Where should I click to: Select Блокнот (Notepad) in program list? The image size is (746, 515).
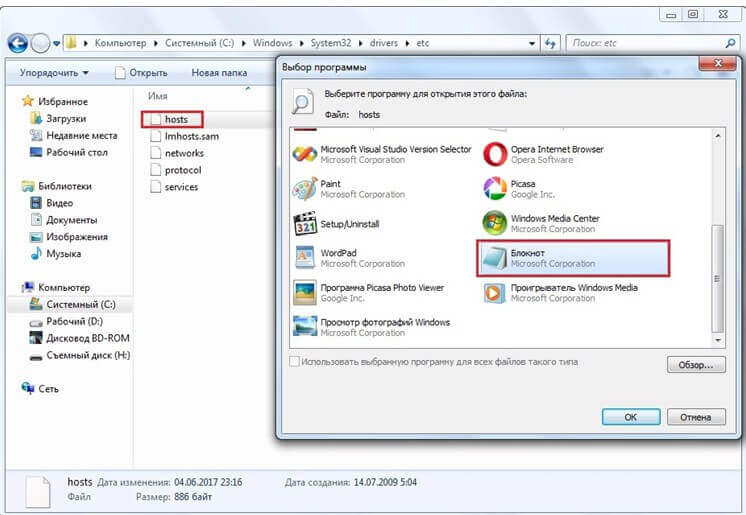[x=573, y=258]
